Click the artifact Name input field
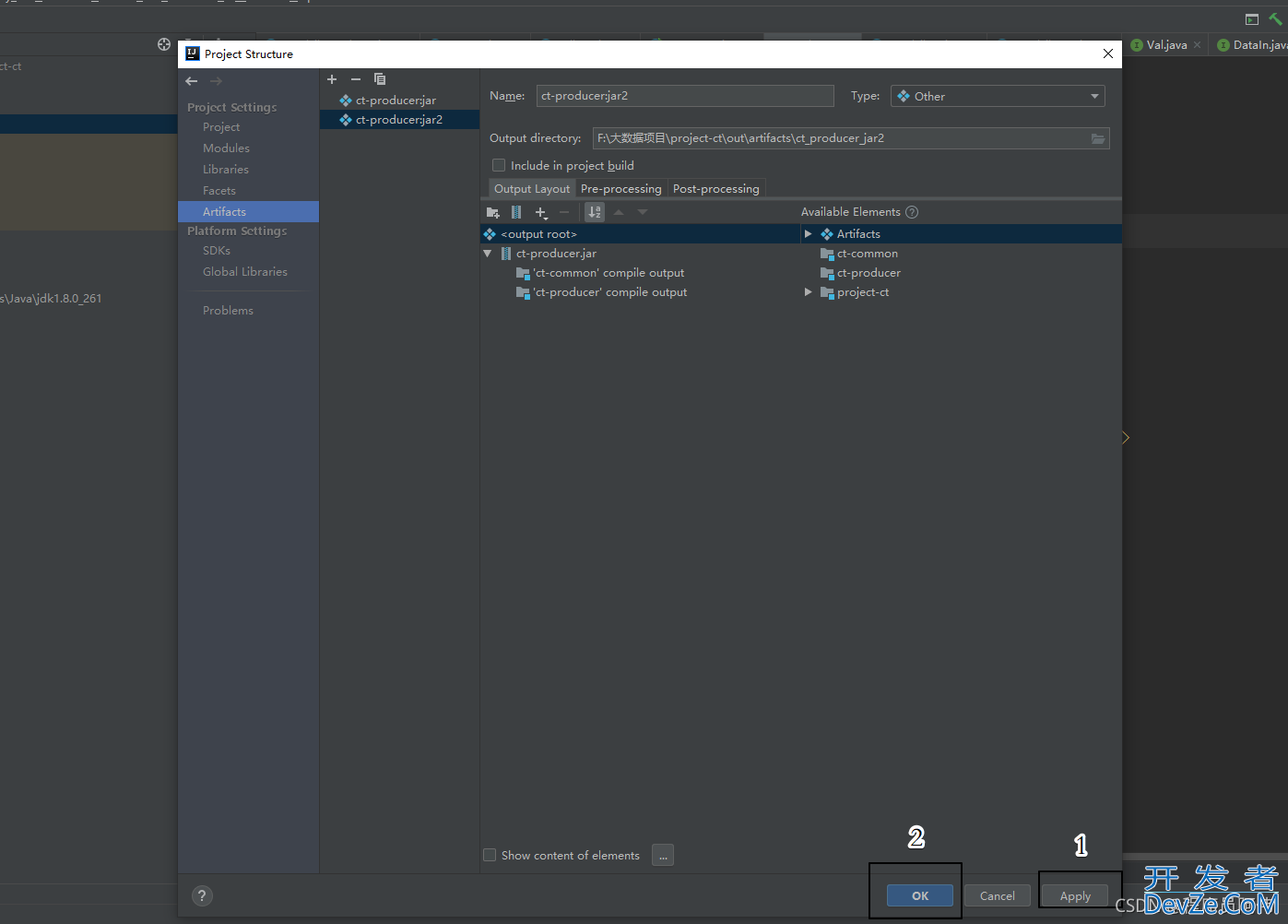Viewport: 1288px width, 924px height. tap(685, 96)
